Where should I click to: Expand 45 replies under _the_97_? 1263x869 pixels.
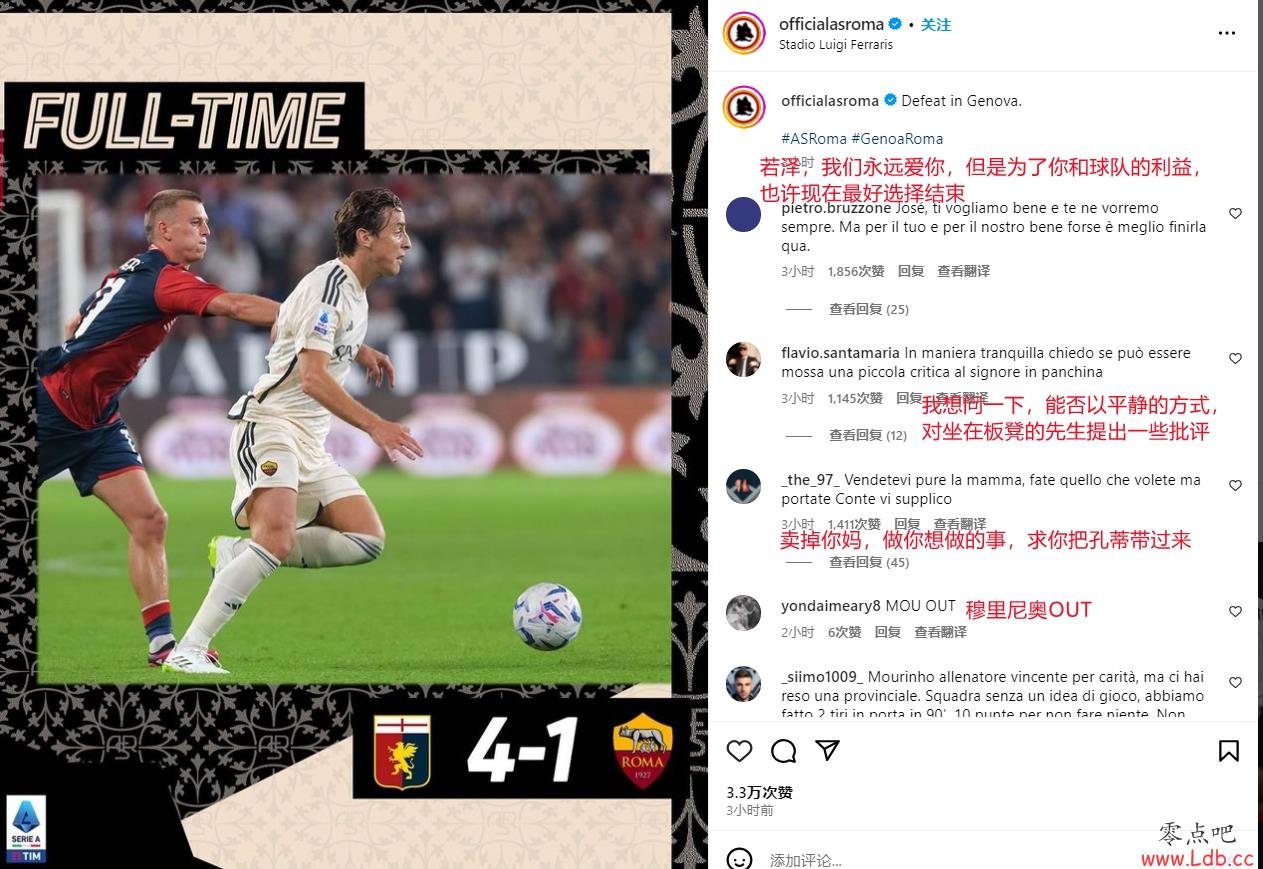(x=868, y=563)
